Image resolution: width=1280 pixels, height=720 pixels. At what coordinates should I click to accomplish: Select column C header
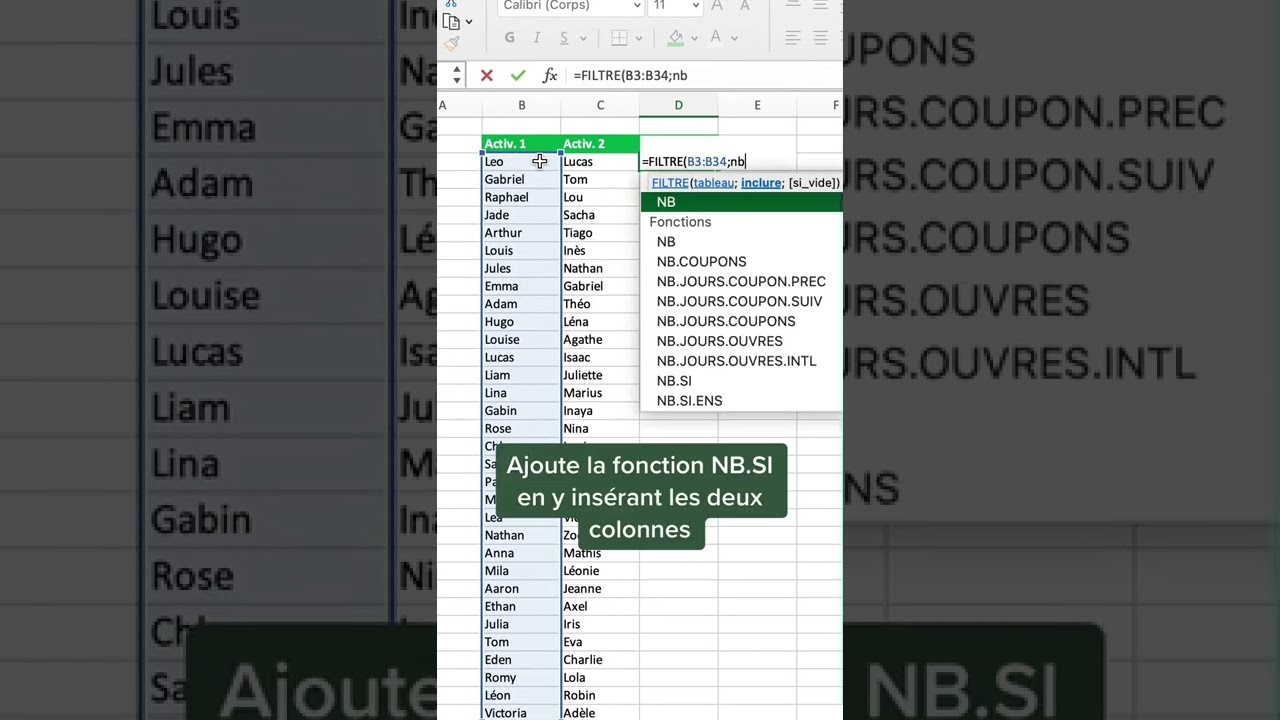pos(600,105)
